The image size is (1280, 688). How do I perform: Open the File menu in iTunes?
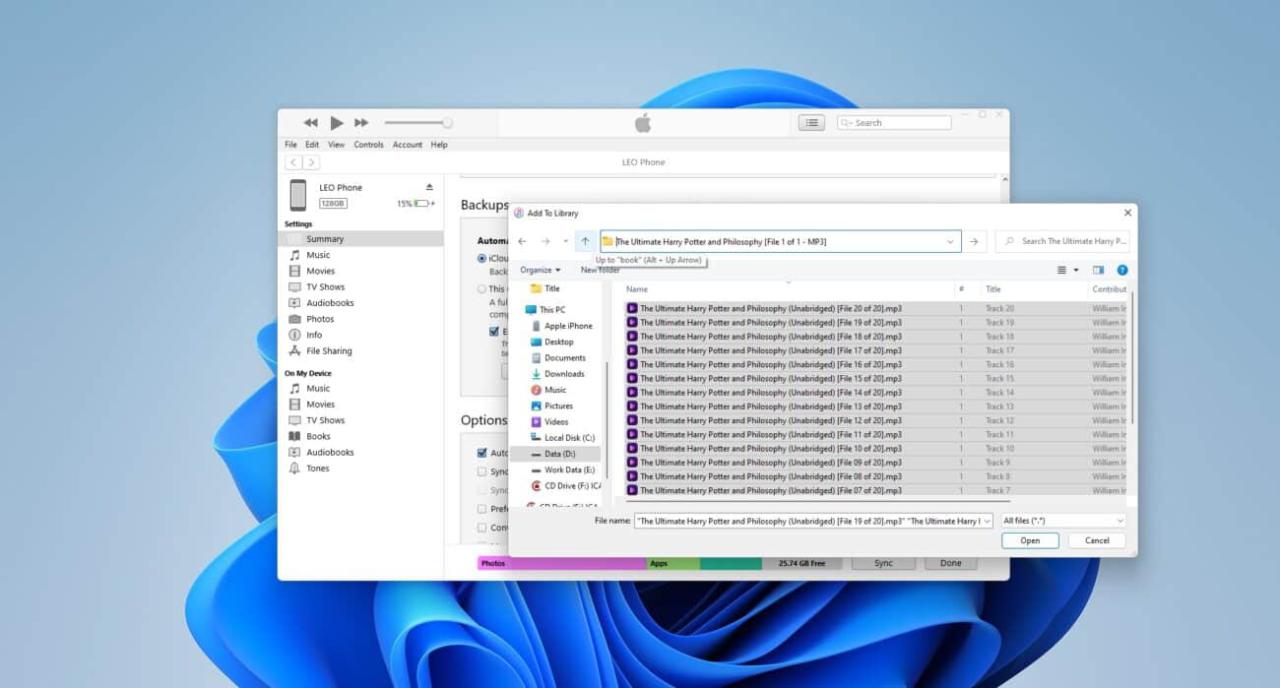click(x=291, y=145)
